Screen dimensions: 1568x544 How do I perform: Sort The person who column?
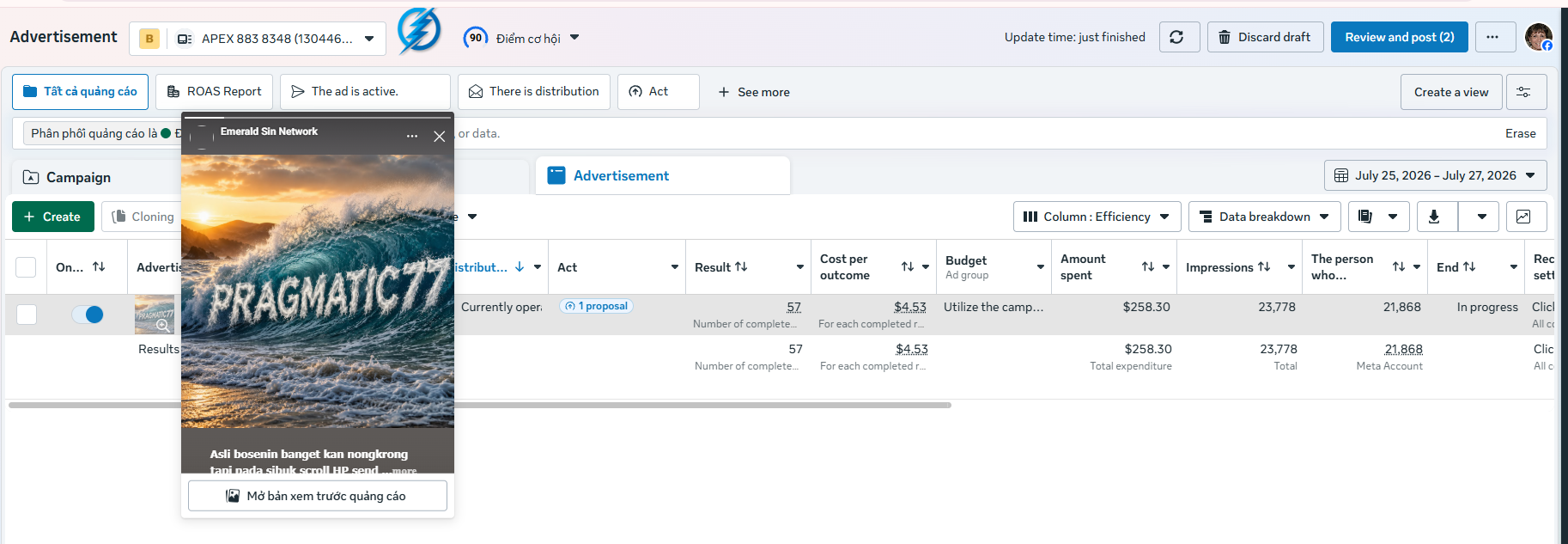[x=1398, y=267]
